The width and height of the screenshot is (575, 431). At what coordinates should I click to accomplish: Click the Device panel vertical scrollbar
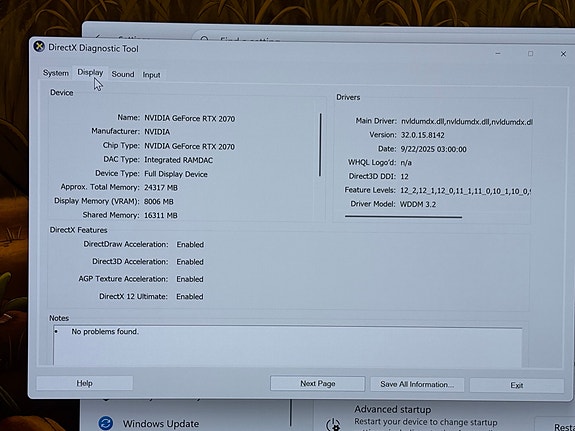320,145
